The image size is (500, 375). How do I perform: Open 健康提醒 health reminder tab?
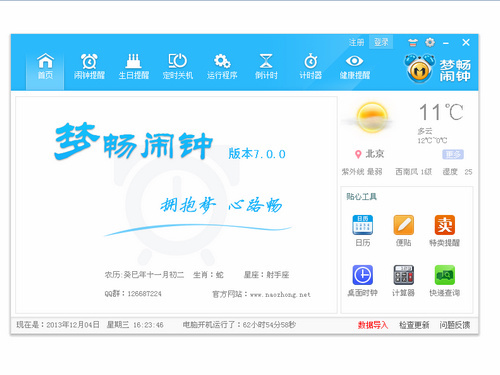click(355, 67)
